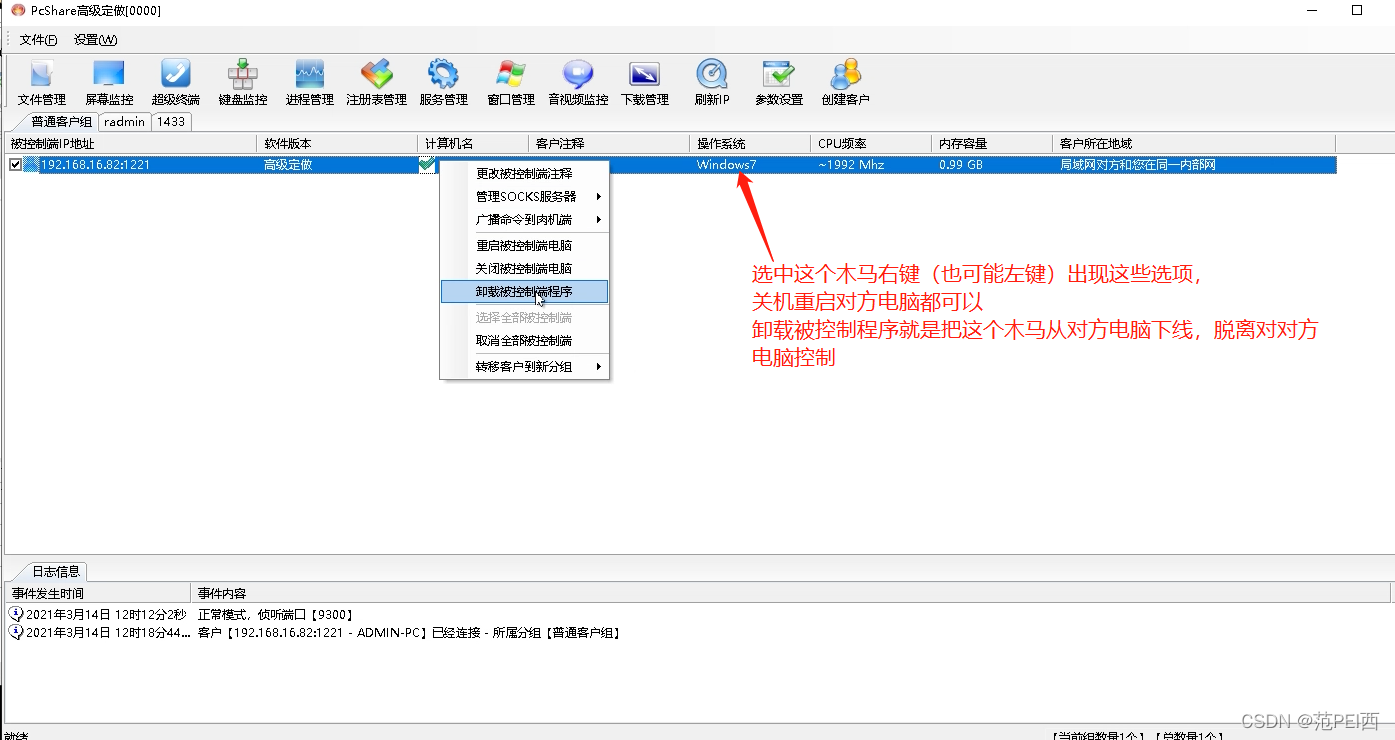Sort by 内存容量 column header
Viewport: 1395px width, 740px height.
pos(992,144)
